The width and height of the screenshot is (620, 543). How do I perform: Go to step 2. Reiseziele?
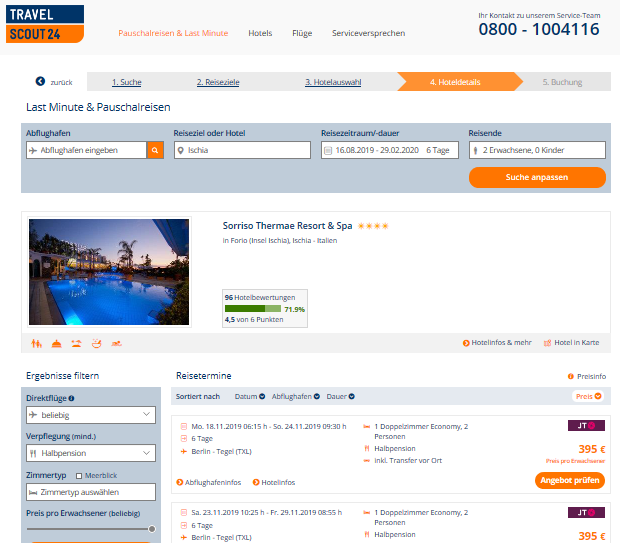pyautogui.click(x=218, y=82)
